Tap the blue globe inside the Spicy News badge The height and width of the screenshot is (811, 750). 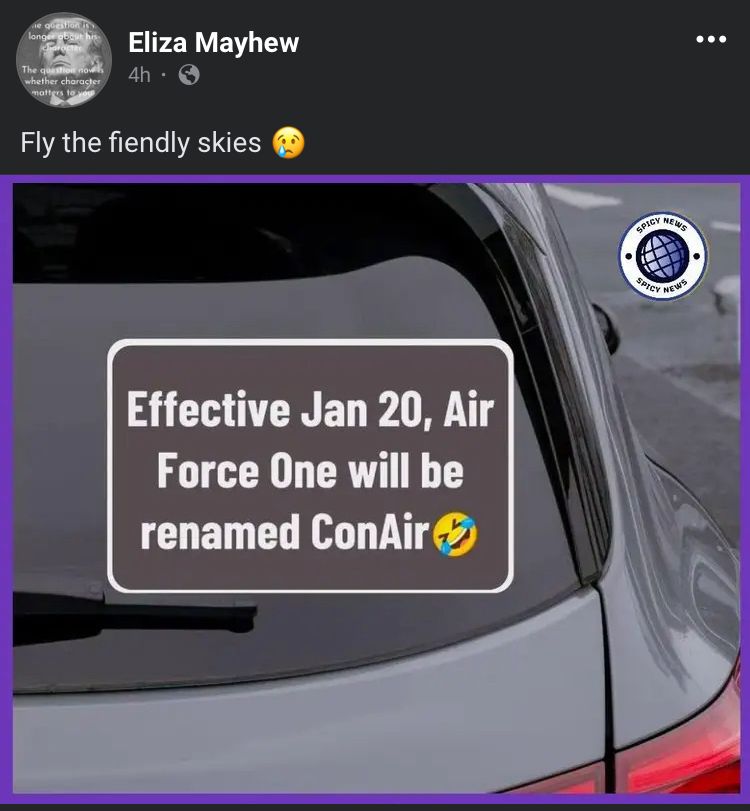tap(663, 256)
